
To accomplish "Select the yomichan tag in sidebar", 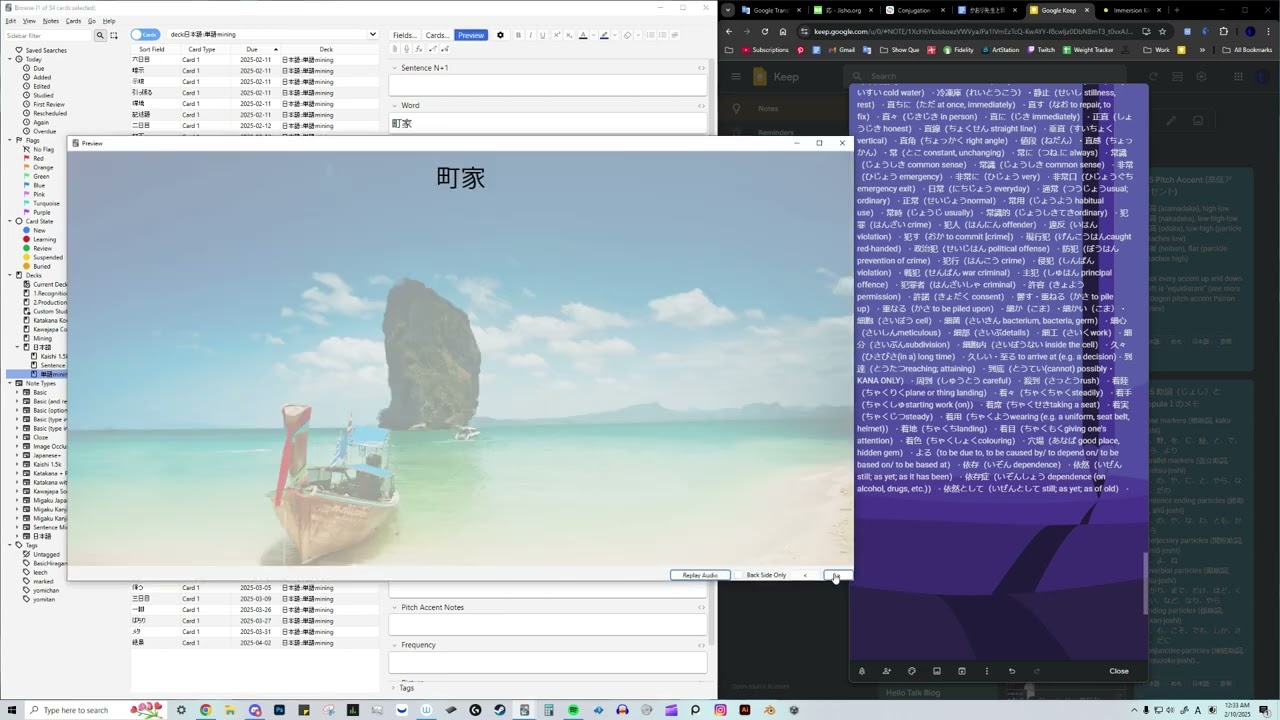I will [44, 590].
